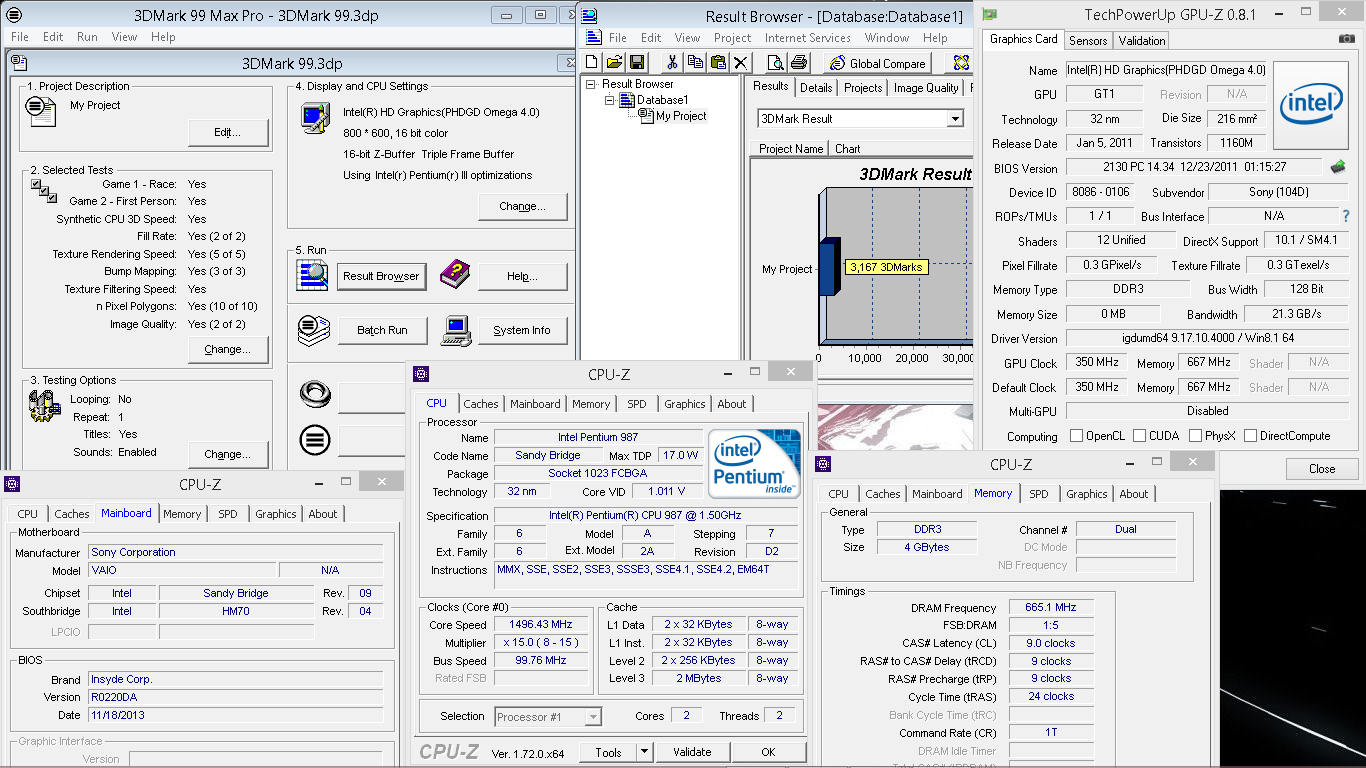This screenshot has height=768, width=1366.
Task: Click the New document icon in Result Browser
Action: [x=593, y=63]
